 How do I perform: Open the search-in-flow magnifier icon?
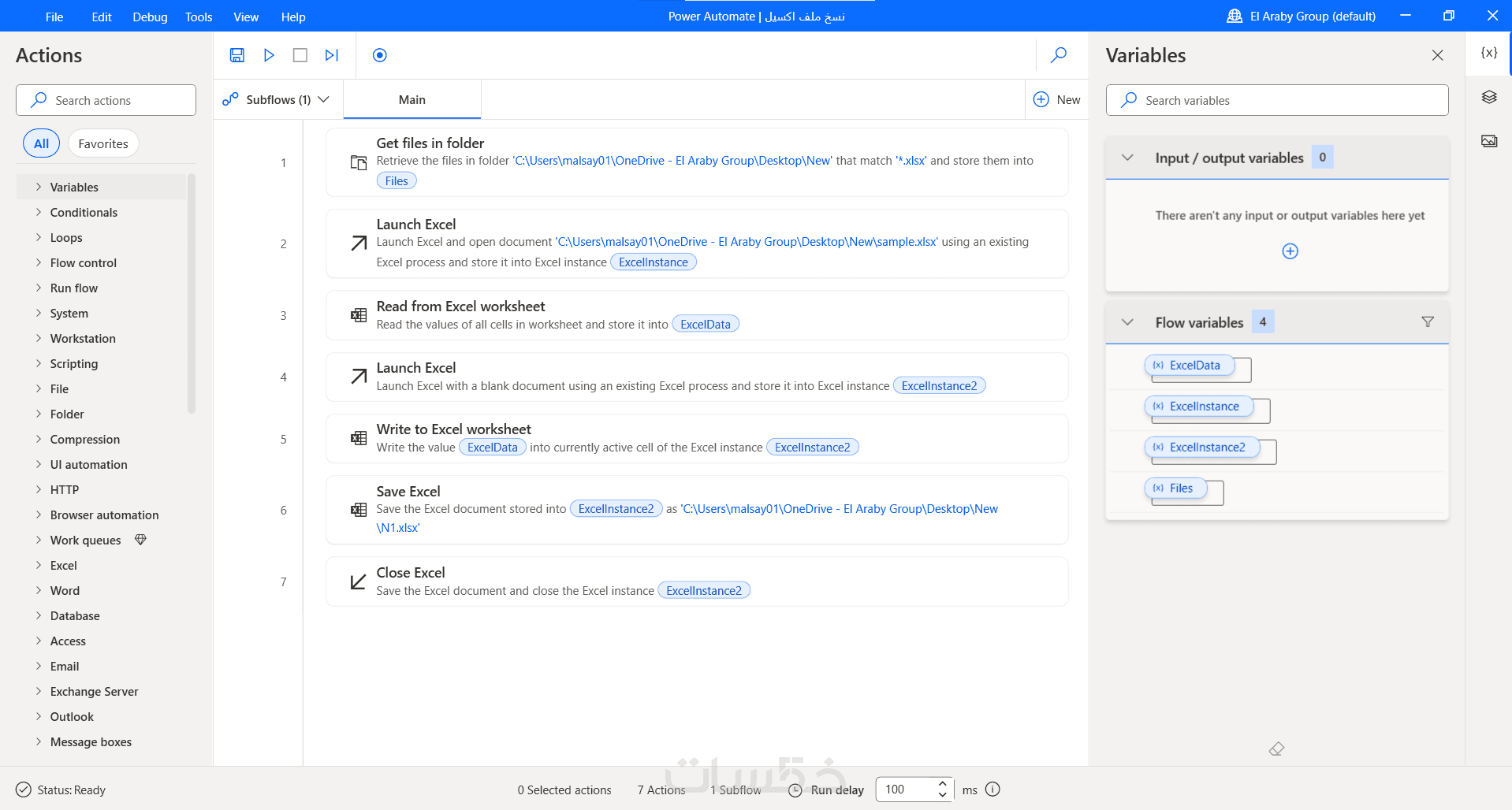(1059, 54)
